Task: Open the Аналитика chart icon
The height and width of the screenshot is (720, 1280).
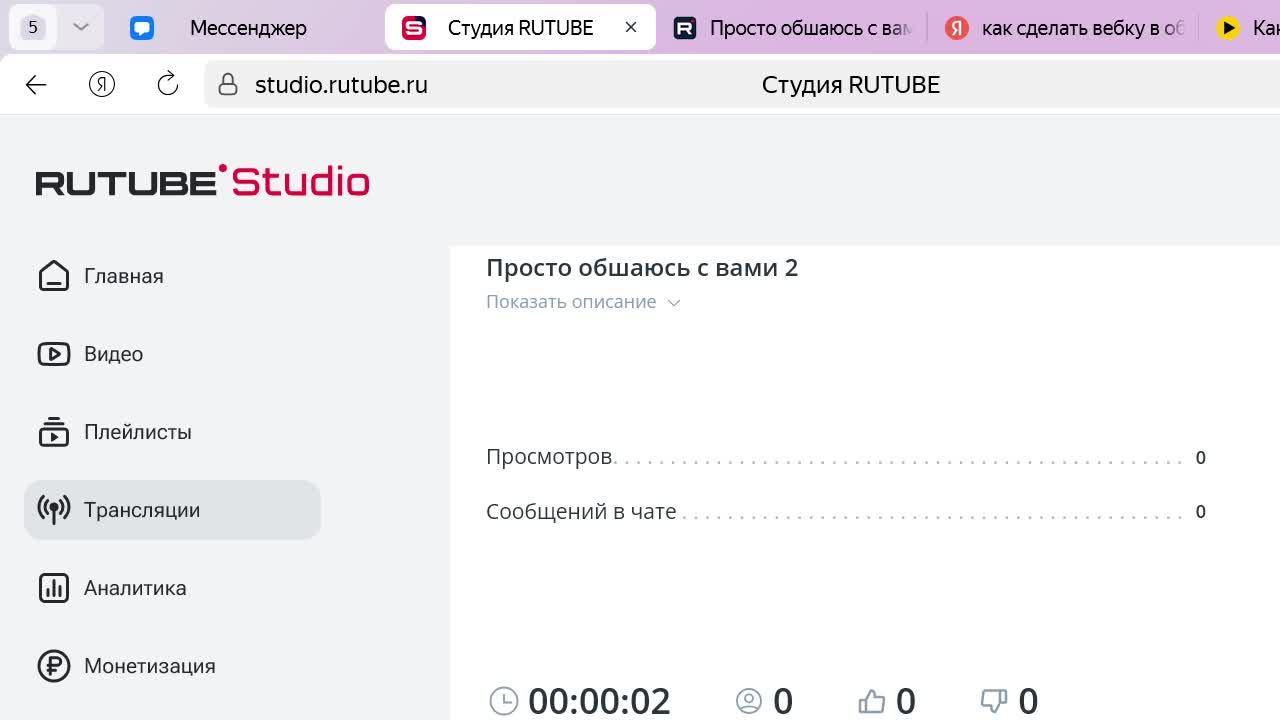Action: pos(54,588)
